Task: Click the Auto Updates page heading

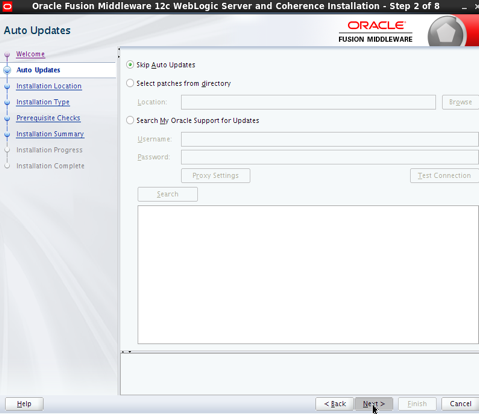Action: [37, 30]
